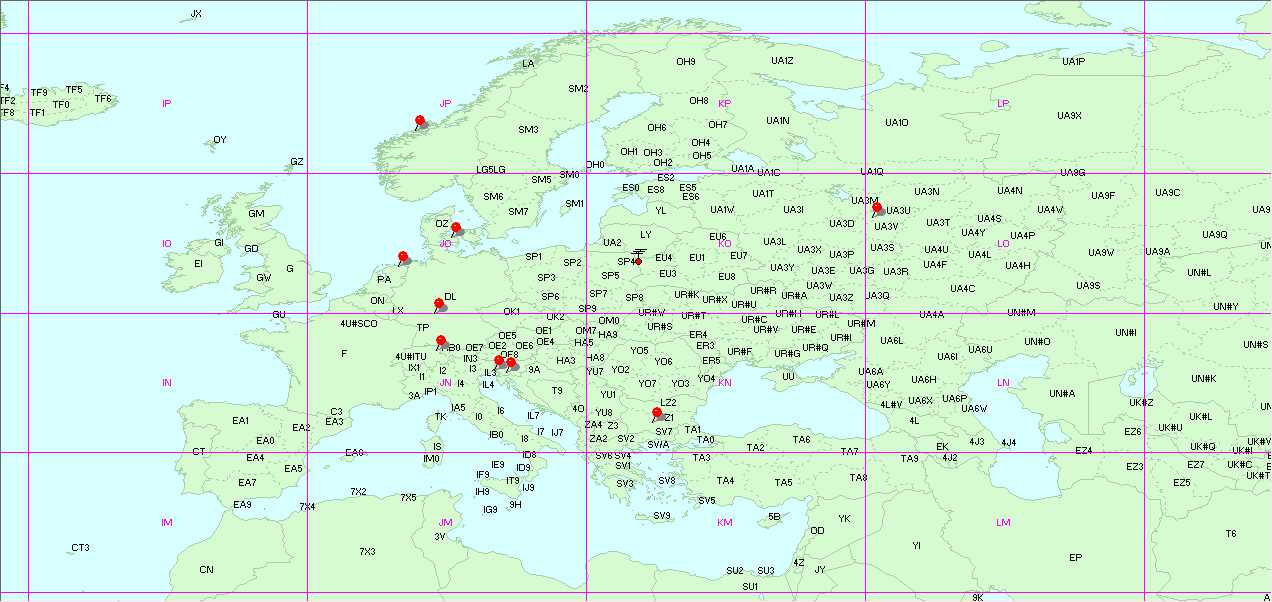This screenshot has height=602, width=1272.
Task: Click the pushpin next to HB0
Action: click(x=441, y=342)
